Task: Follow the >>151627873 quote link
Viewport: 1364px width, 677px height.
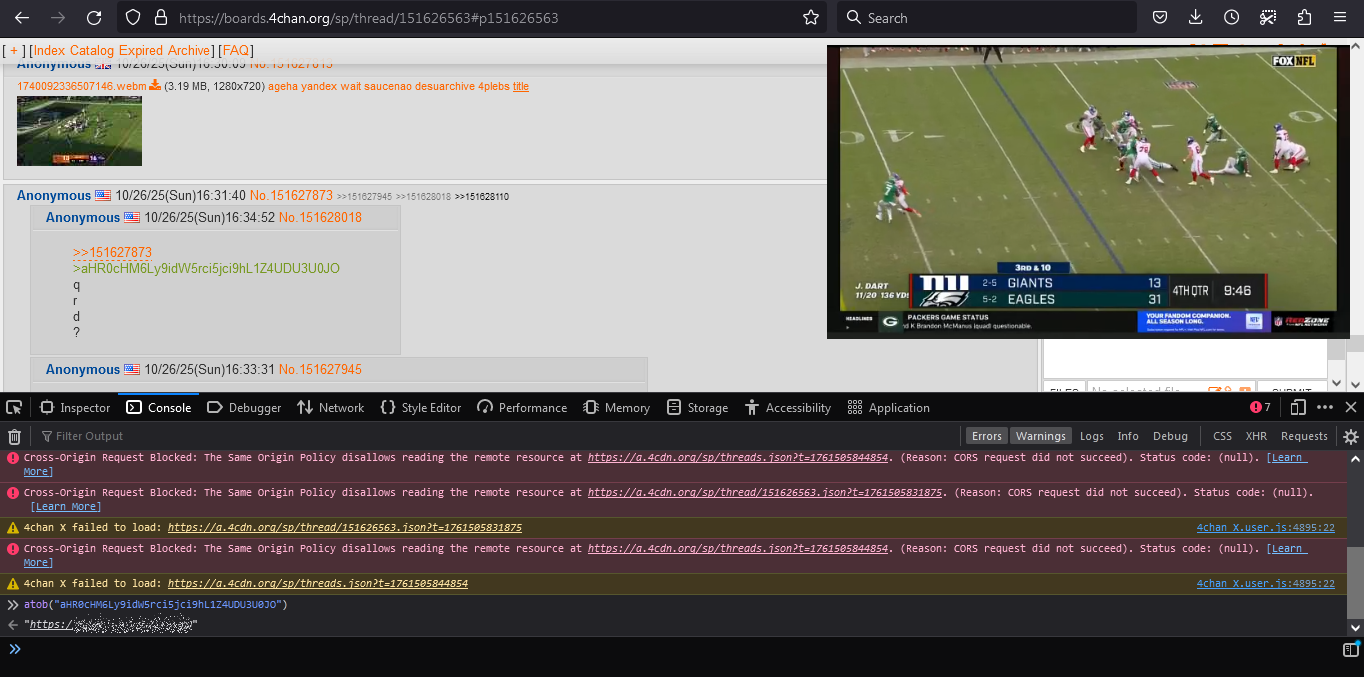Action: pos(112,252)
